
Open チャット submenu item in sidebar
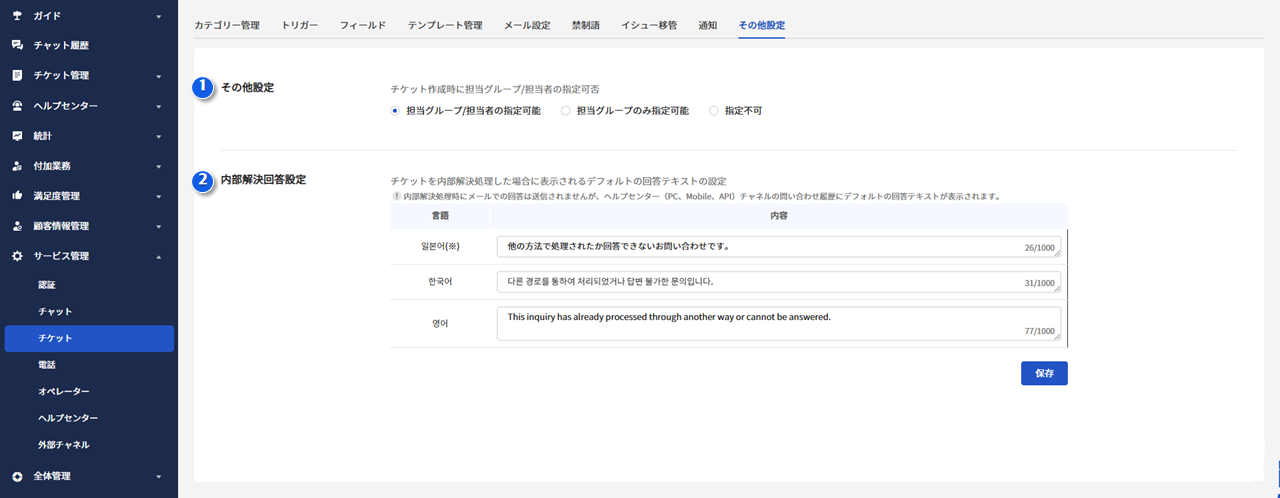pos(55,312)
